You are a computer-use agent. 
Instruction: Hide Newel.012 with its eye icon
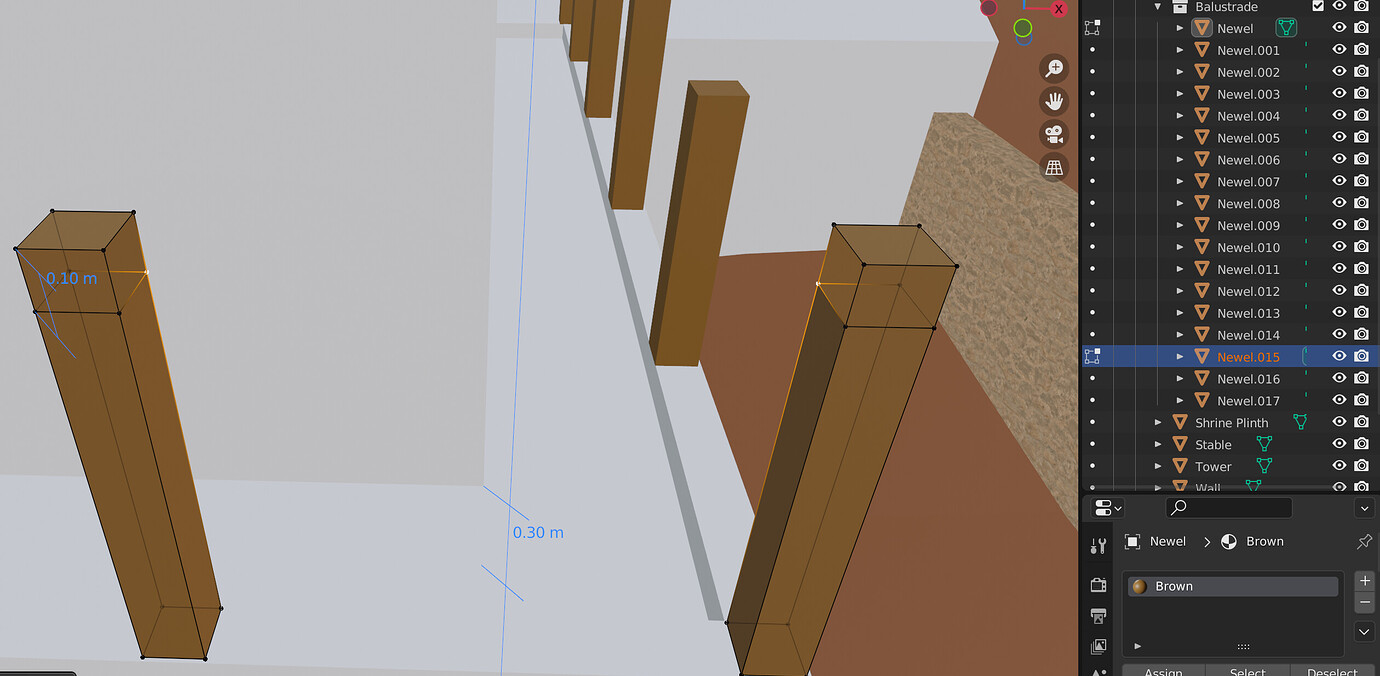coord(1339,291)
